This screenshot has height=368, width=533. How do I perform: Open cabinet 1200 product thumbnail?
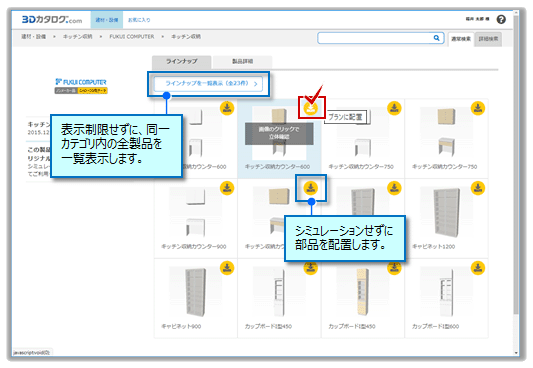446,213
